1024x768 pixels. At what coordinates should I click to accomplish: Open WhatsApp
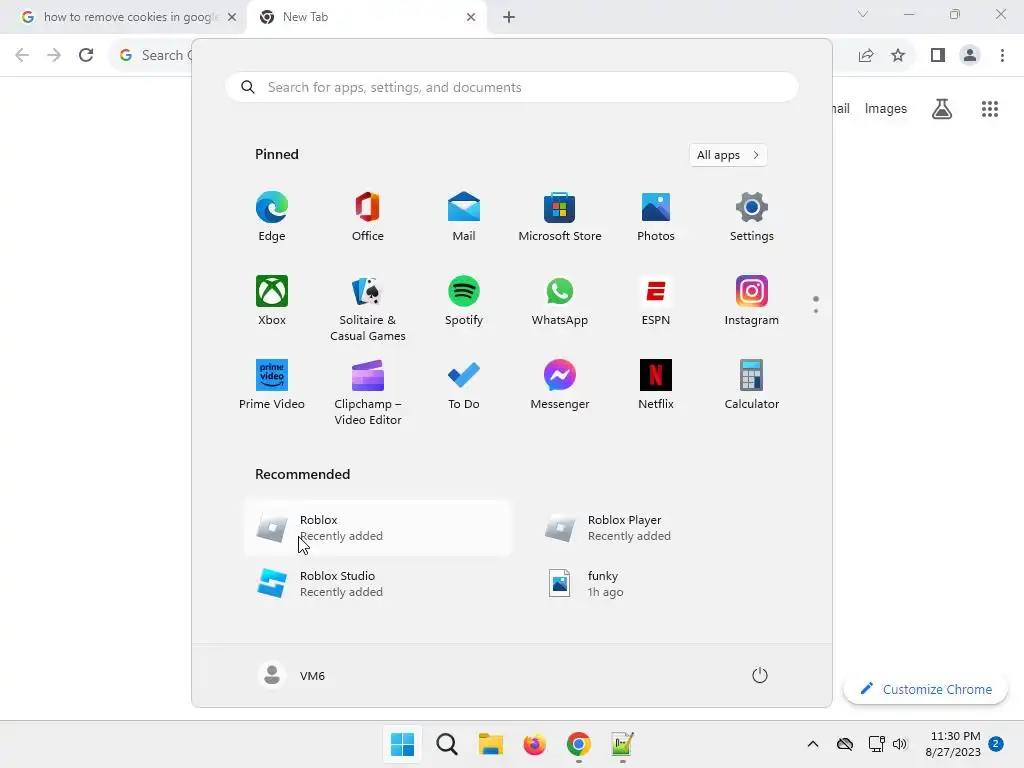tap(560, 300)
